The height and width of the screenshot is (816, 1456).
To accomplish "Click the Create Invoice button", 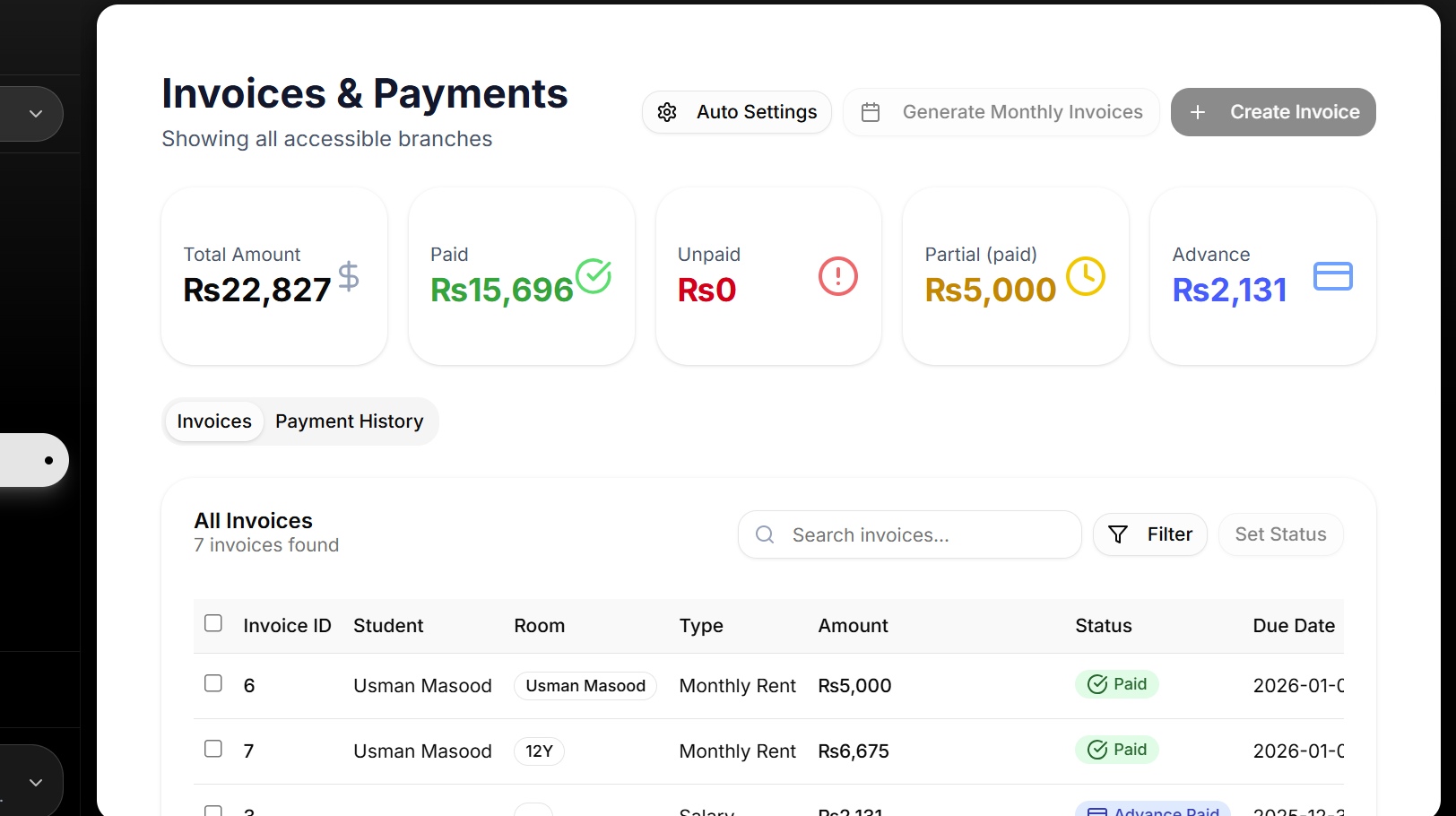I will [x=1273, y=112].
